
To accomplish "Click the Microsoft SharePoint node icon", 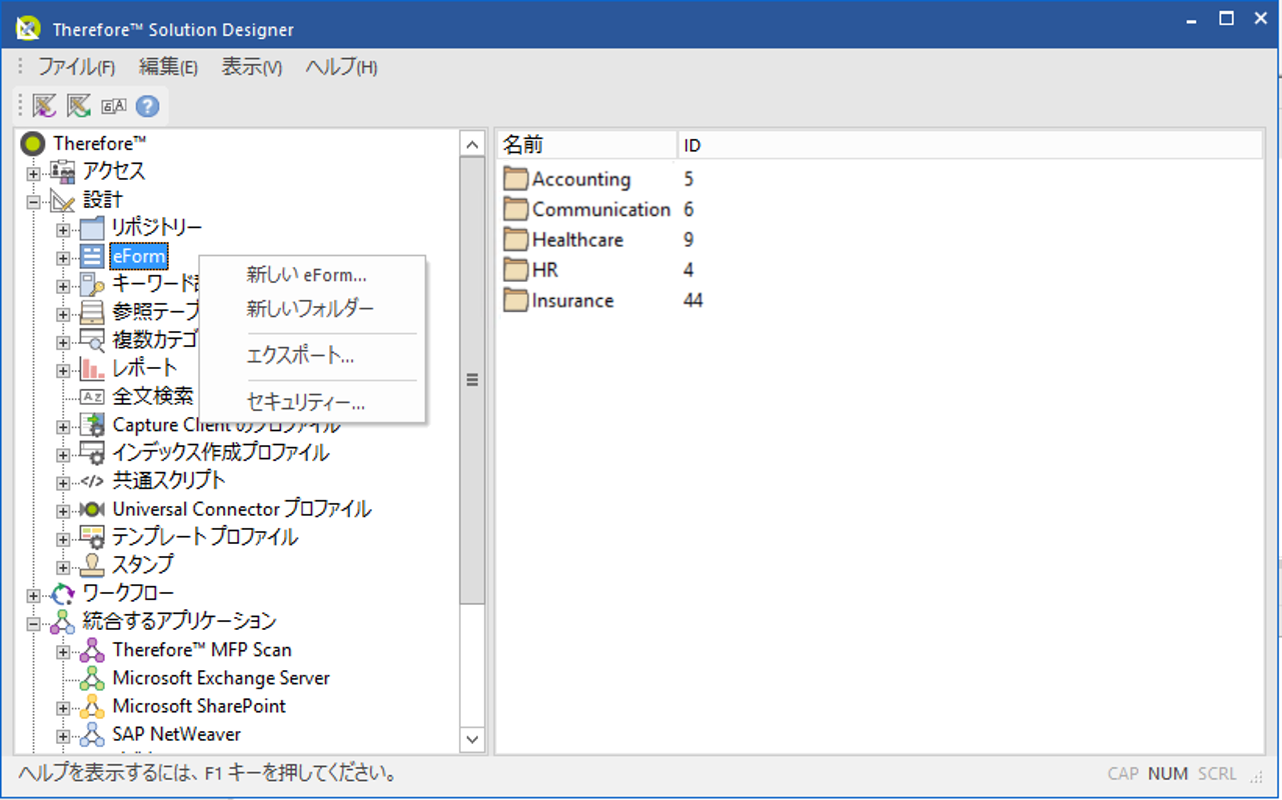I will [x=92, y=706].
